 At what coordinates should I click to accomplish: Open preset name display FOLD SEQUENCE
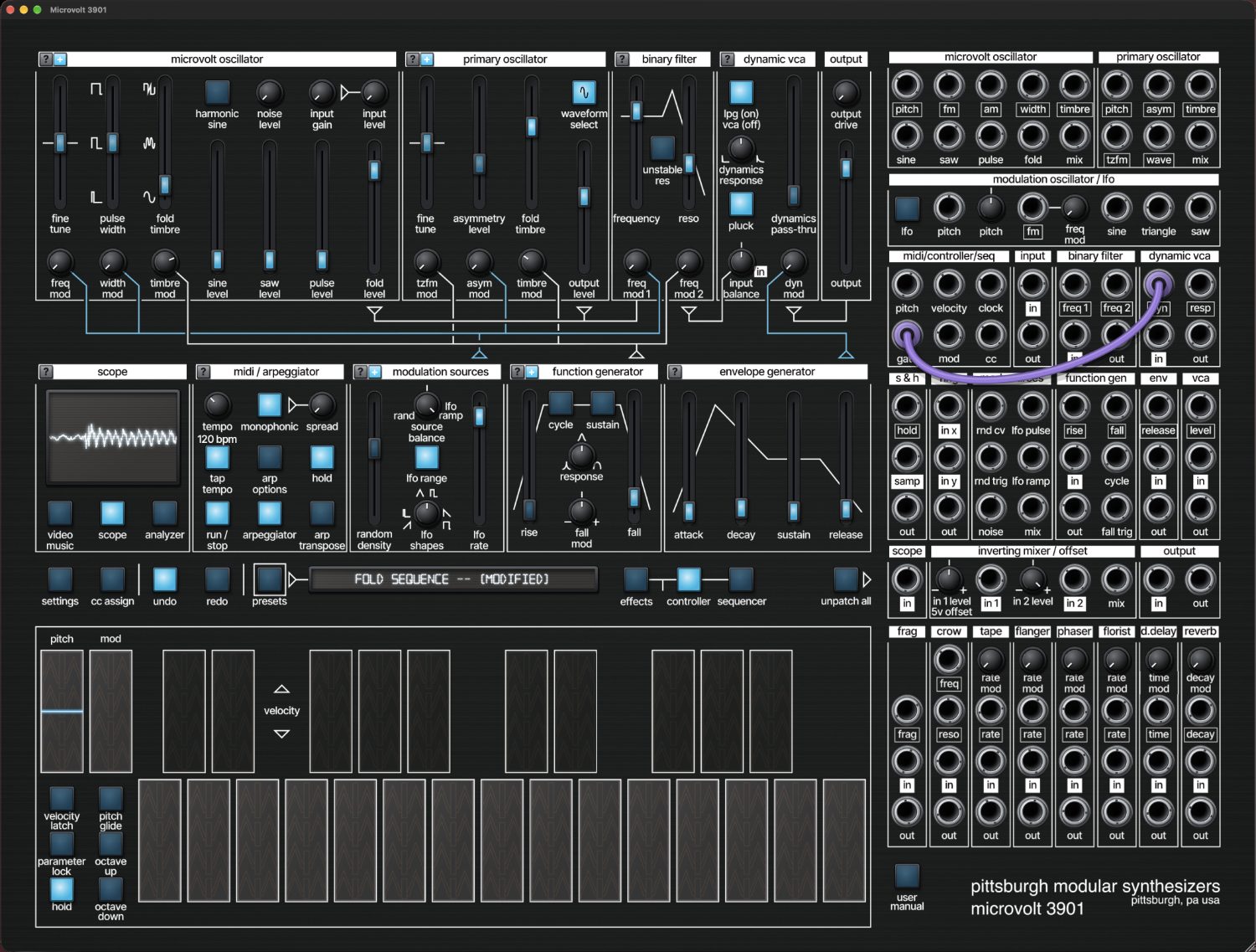click(x=453, y=579)
